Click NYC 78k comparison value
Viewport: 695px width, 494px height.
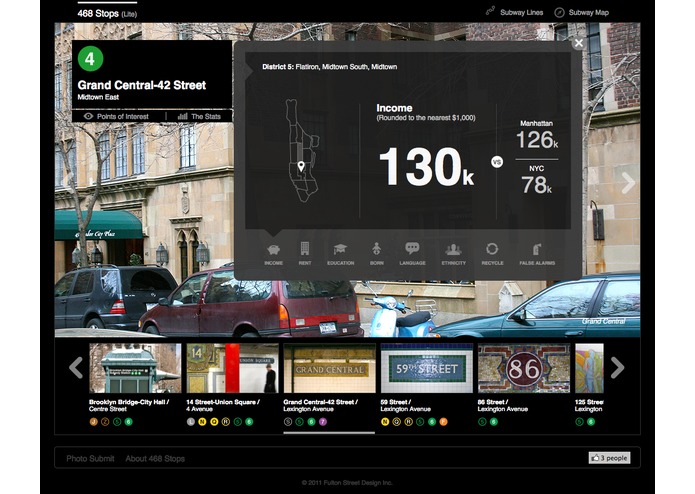point(536,185)
